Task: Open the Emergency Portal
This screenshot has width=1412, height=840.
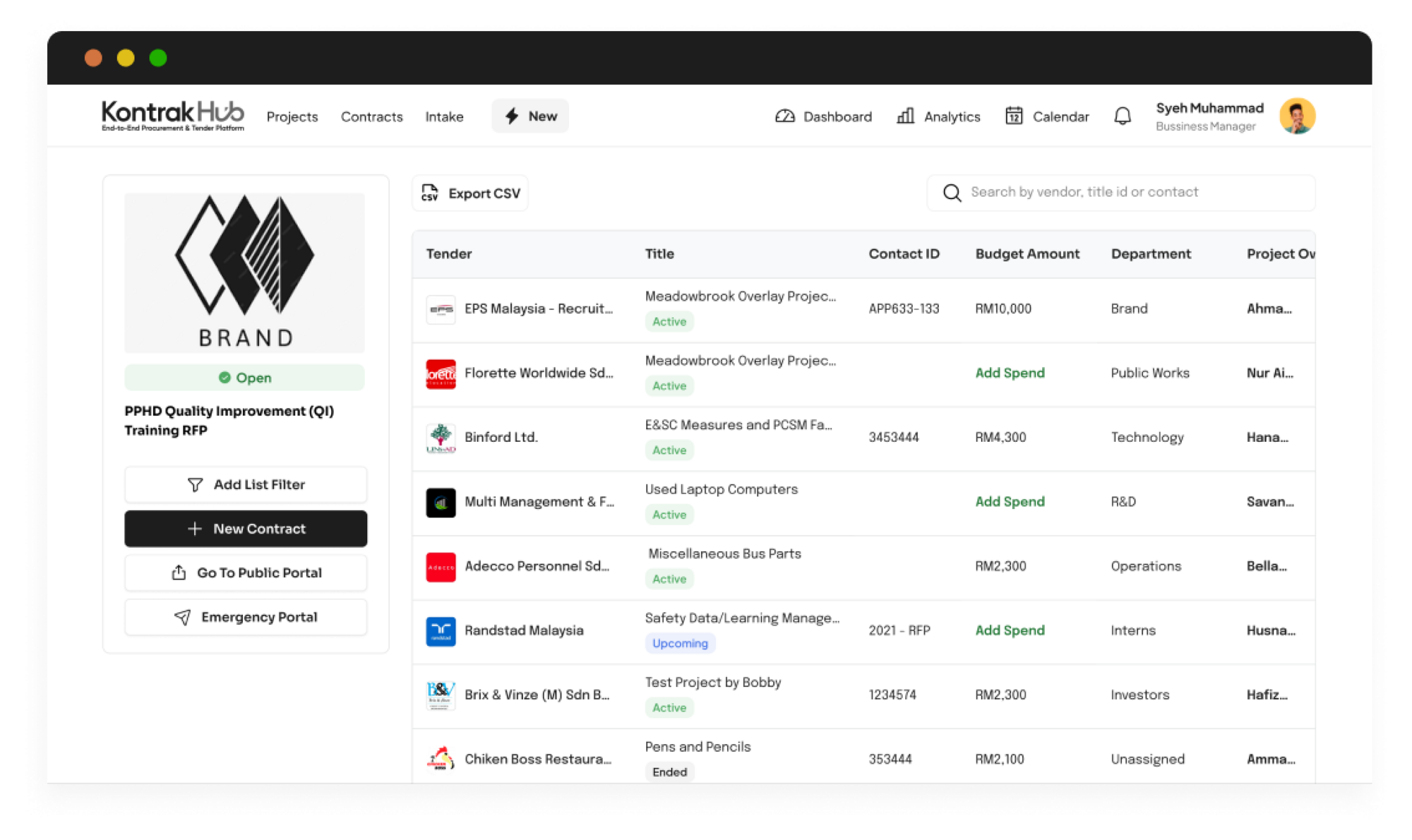Action: click(246, 617)
